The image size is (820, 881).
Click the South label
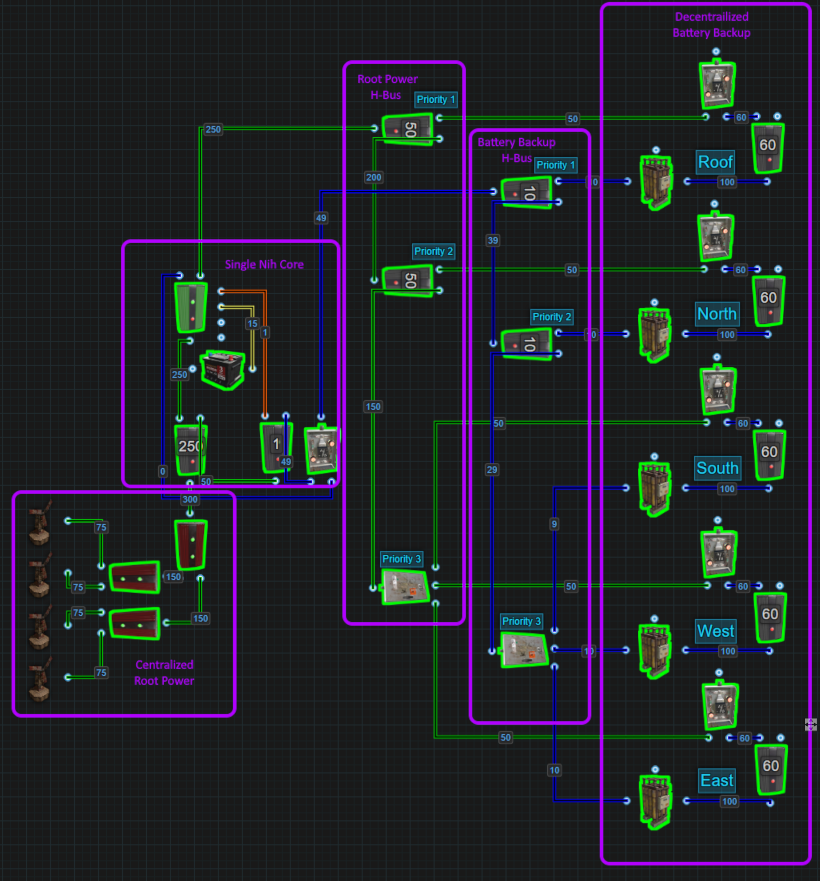tap(717, 467)
